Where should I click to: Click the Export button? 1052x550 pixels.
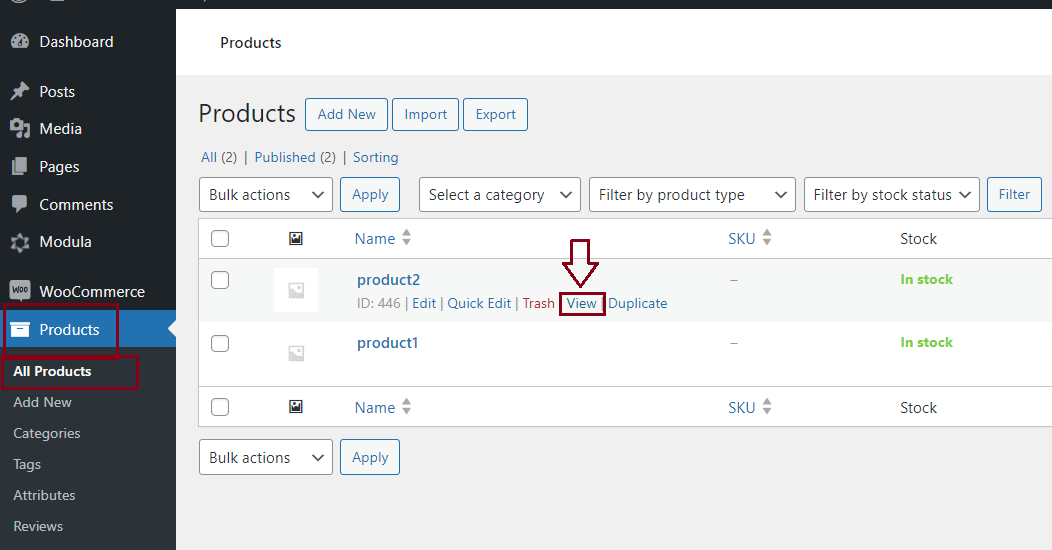(495, 114)
